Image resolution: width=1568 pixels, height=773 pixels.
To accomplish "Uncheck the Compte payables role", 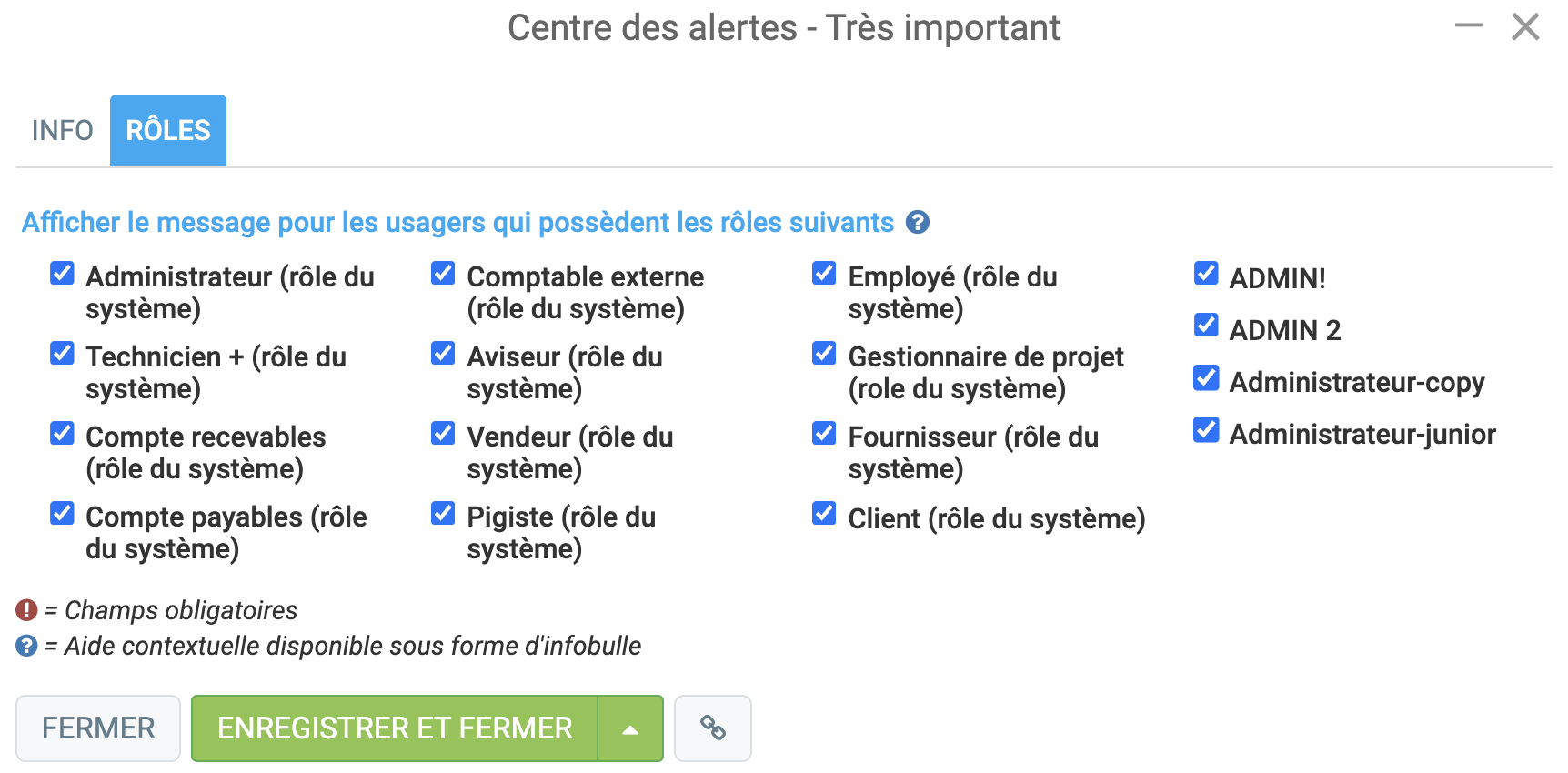I will coord(62,513).
